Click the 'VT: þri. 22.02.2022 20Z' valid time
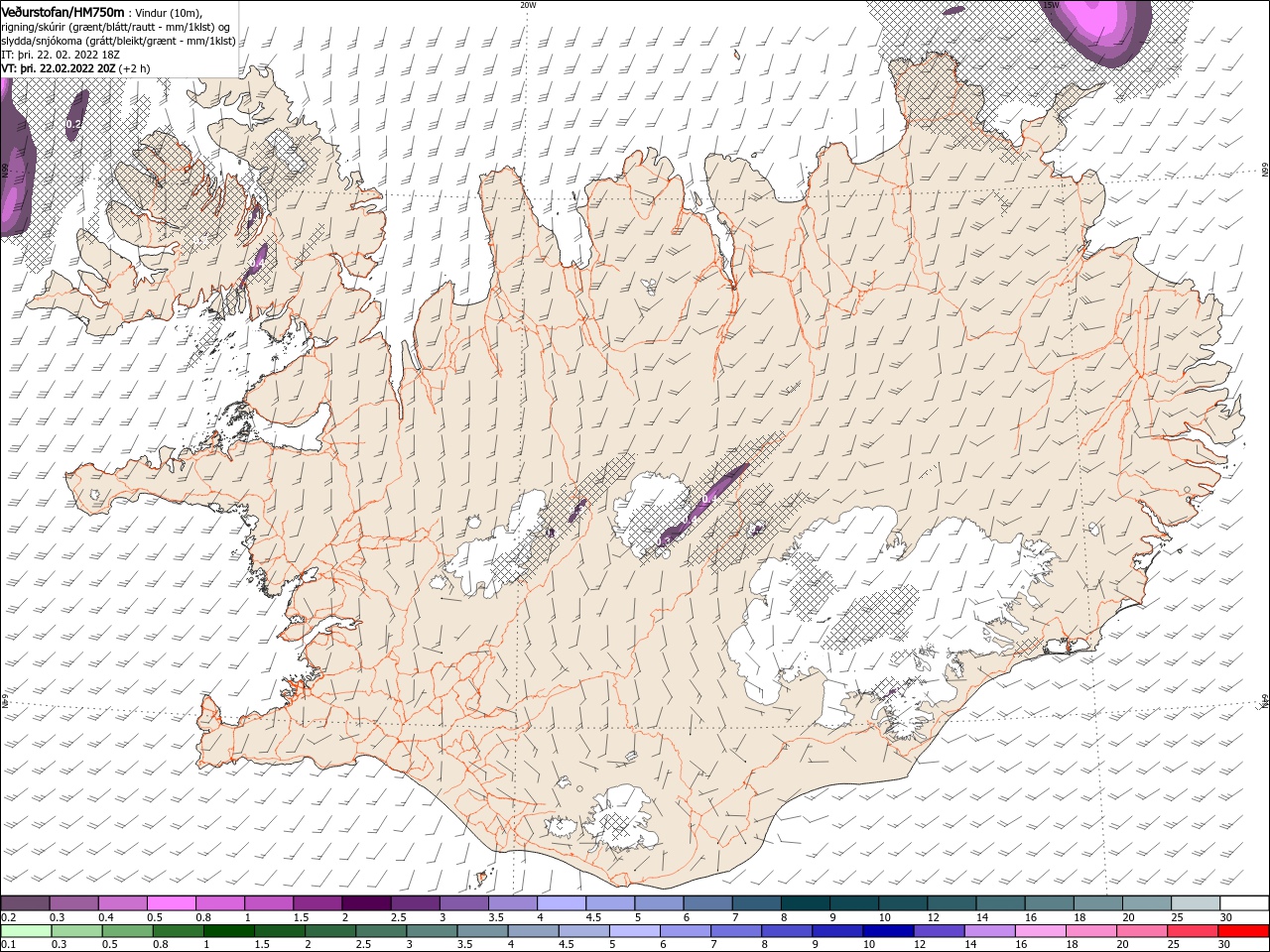The width and height of the screenshot is (1270, 952). (60, 68)
